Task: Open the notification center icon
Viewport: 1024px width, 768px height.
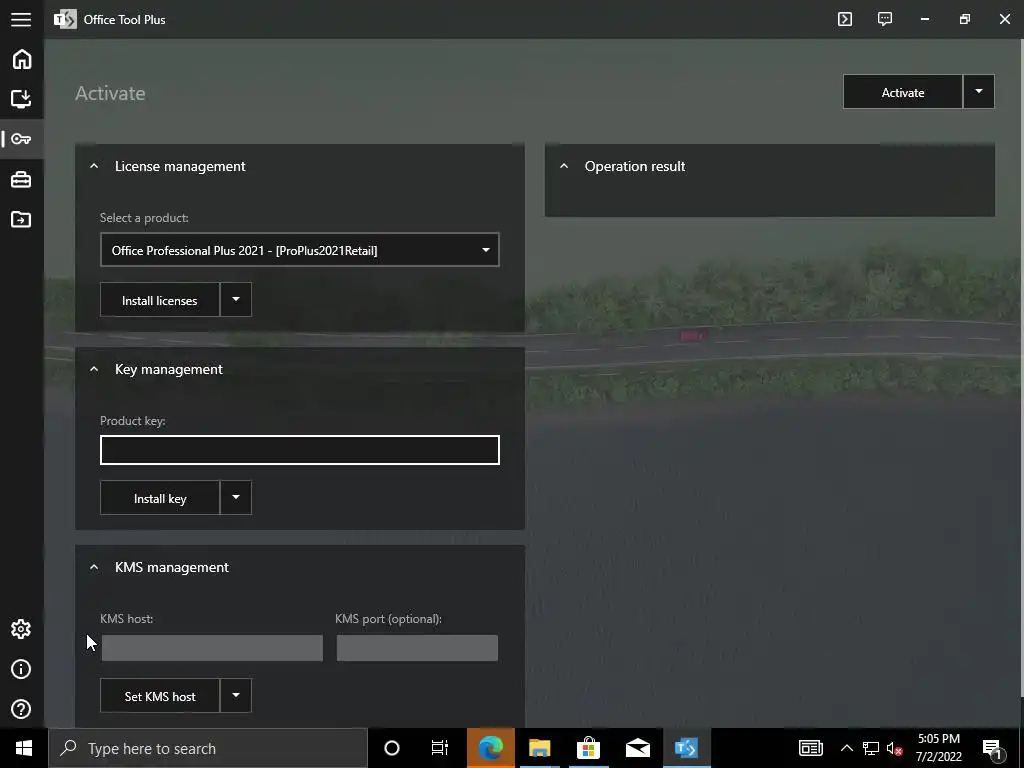Action: [992, 749]
